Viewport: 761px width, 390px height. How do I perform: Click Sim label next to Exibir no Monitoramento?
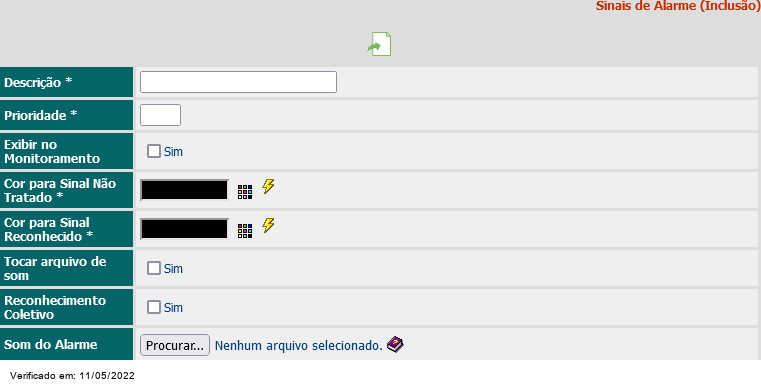(x=173, y=152)
